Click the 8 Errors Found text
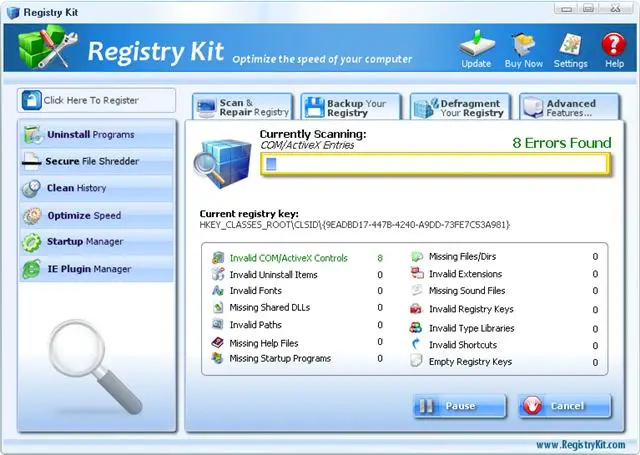Image resolution: width=640 pixels, height=455 pixels. (562, 143)
